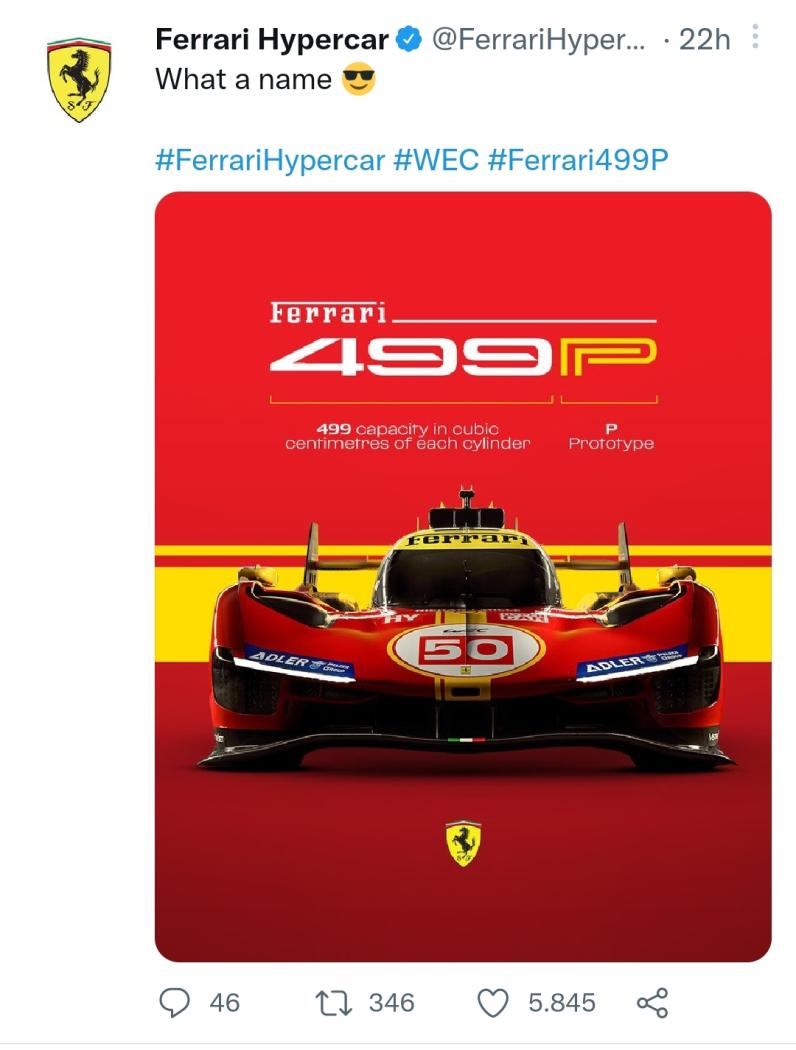Open the #FerrariHypercar hashtag
This screenshot has width=796, height=1050.
pyautogui.click(x=270, y=160)
